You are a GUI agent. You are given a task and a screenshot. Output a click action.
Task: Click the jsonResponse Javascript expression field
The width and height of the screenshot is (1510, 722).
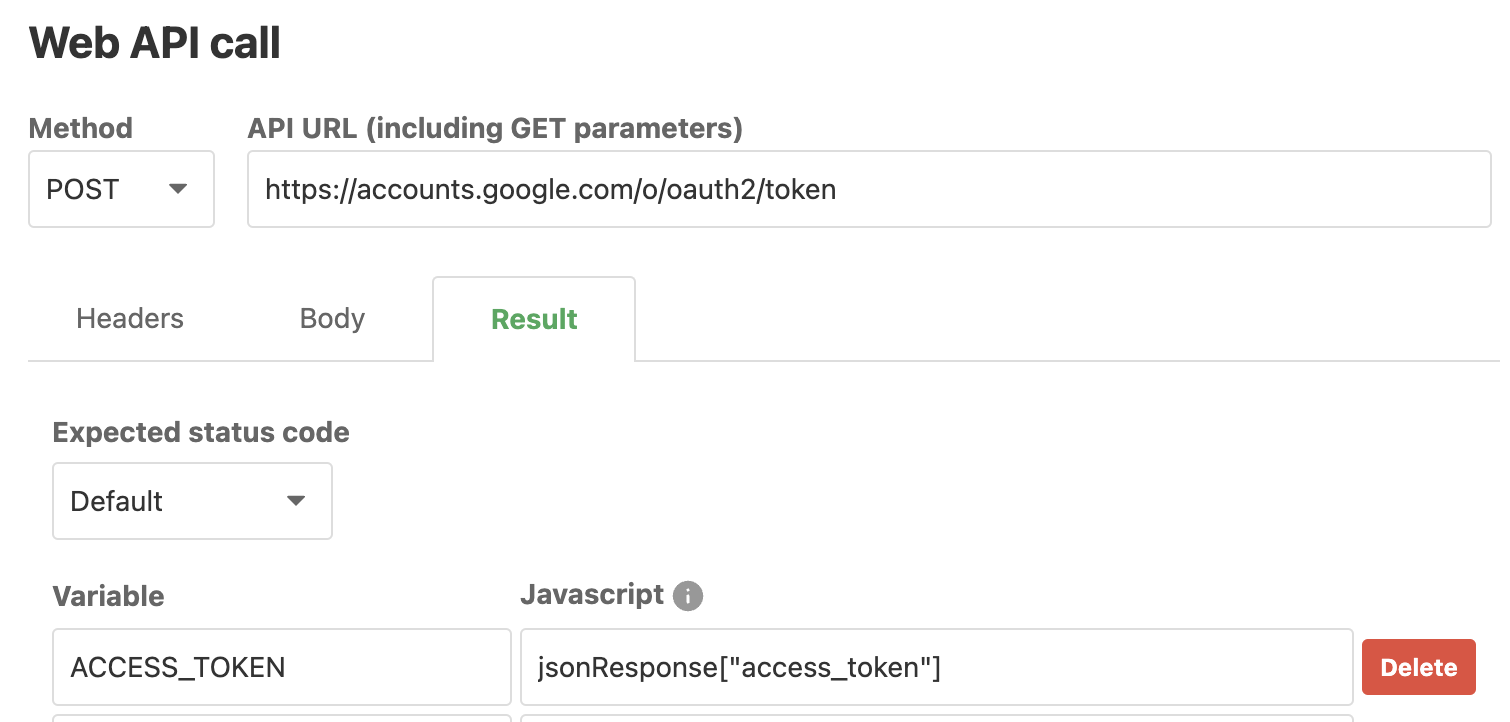point(936,666)
